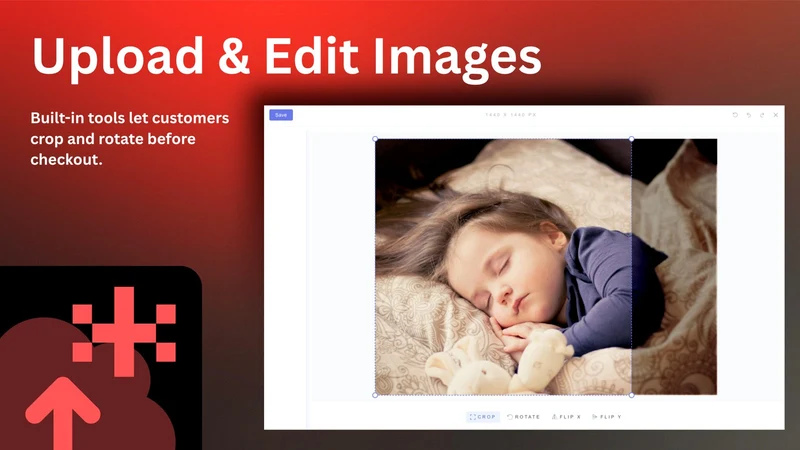Close the image editor
This screenshot has height=450, width=800.
776,115
